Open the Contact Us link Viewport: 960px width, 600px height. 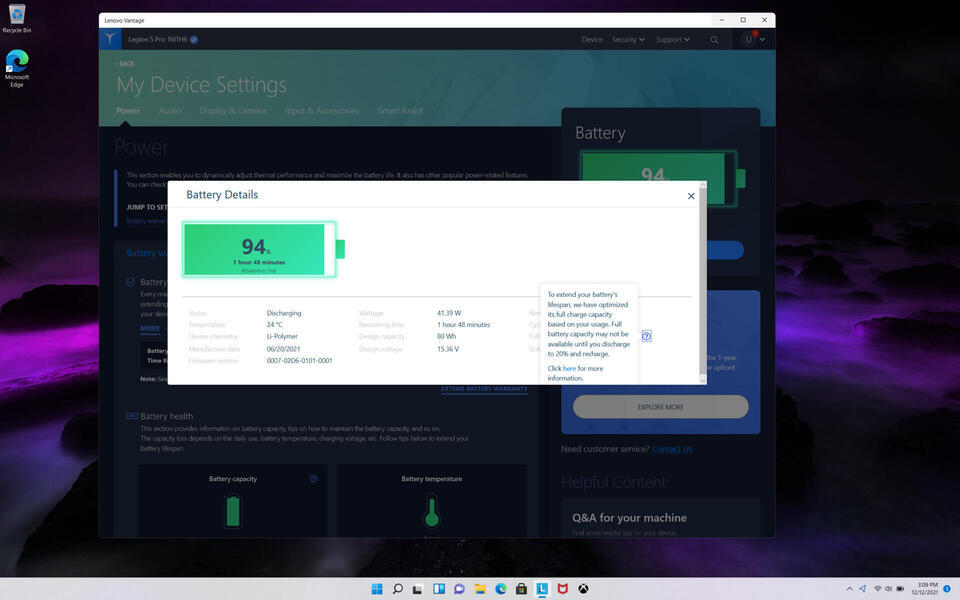point(672,449)
